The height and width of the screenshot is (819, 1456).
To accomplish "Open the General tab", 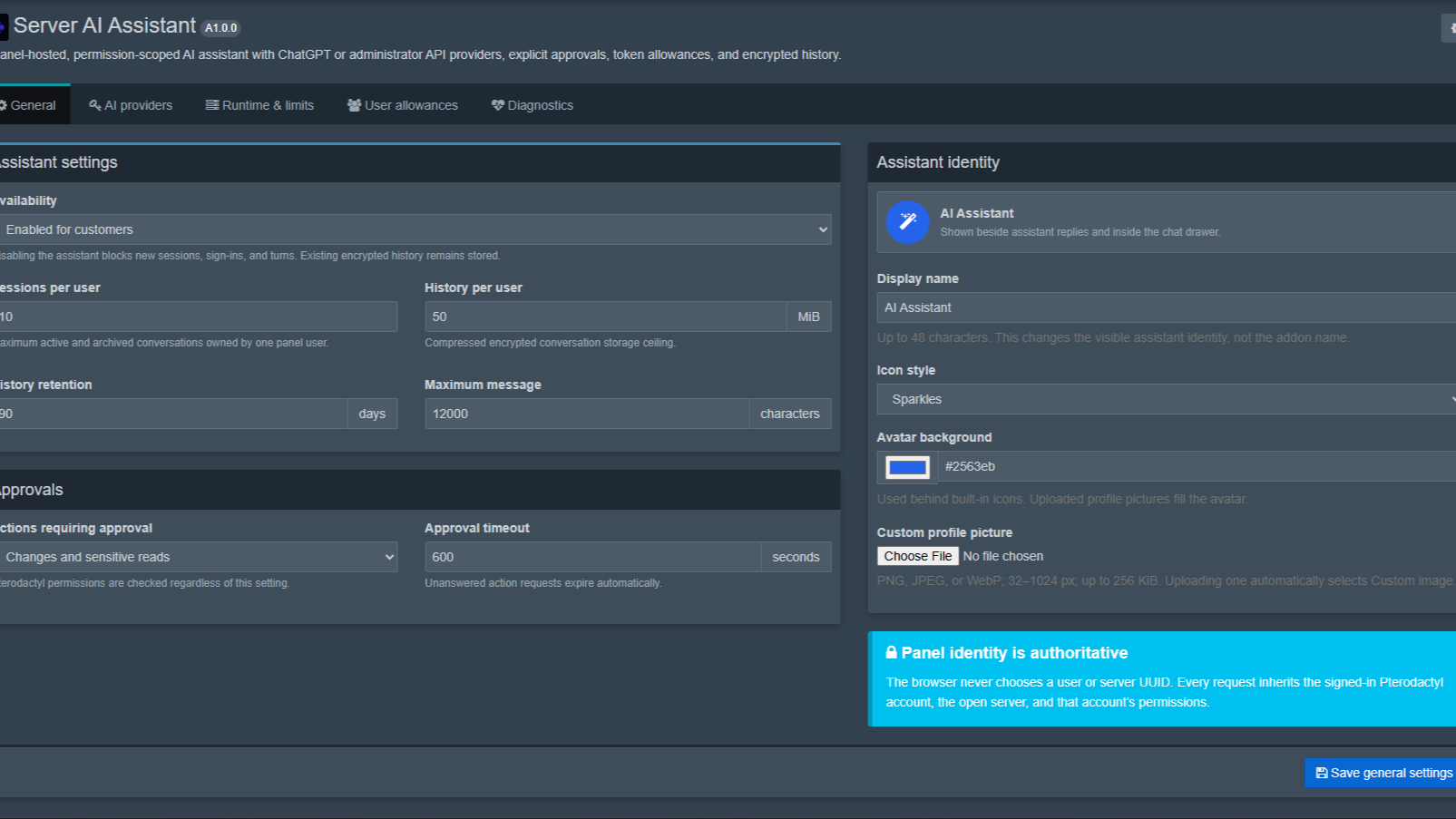I will pyautogui.click(x=33, y=105).
